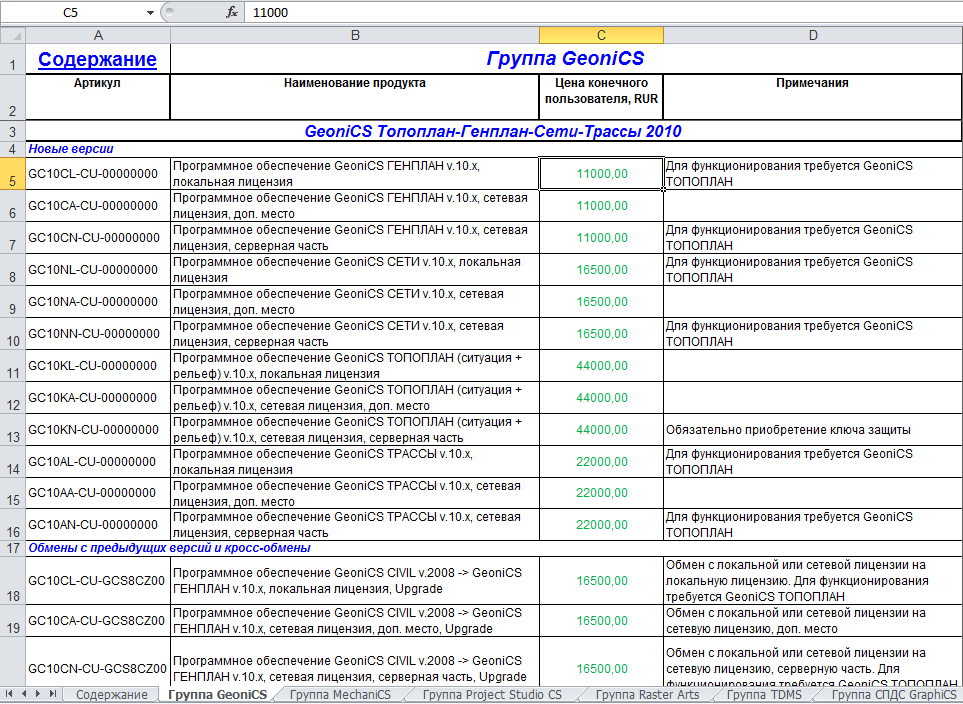Switch to the Группа GeoniCS sheet tab
Screen dimensions: 963x704
(x=217, y=695)
